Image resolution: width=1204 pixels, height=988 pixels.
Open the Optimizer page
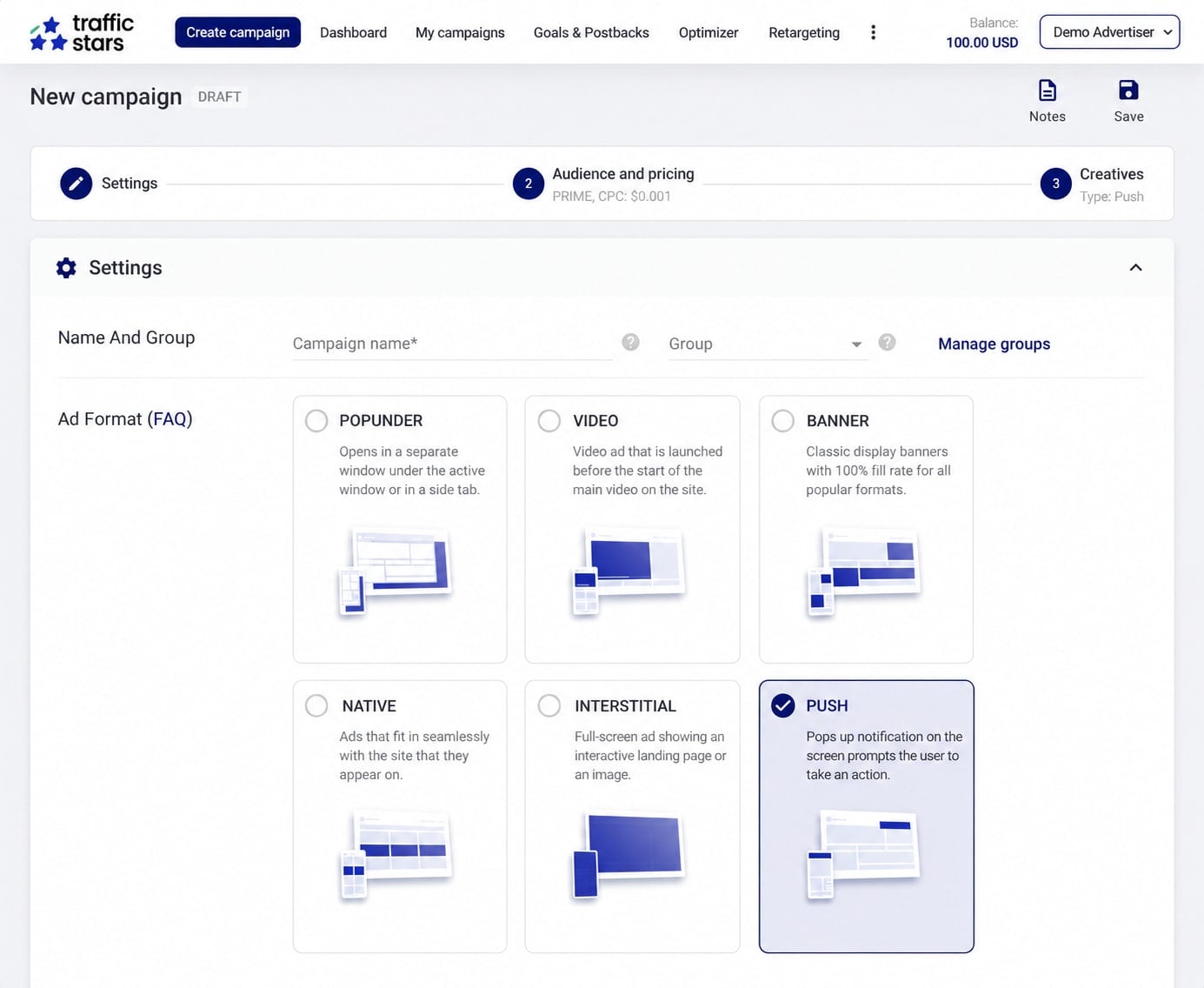[x=708, y=32]
